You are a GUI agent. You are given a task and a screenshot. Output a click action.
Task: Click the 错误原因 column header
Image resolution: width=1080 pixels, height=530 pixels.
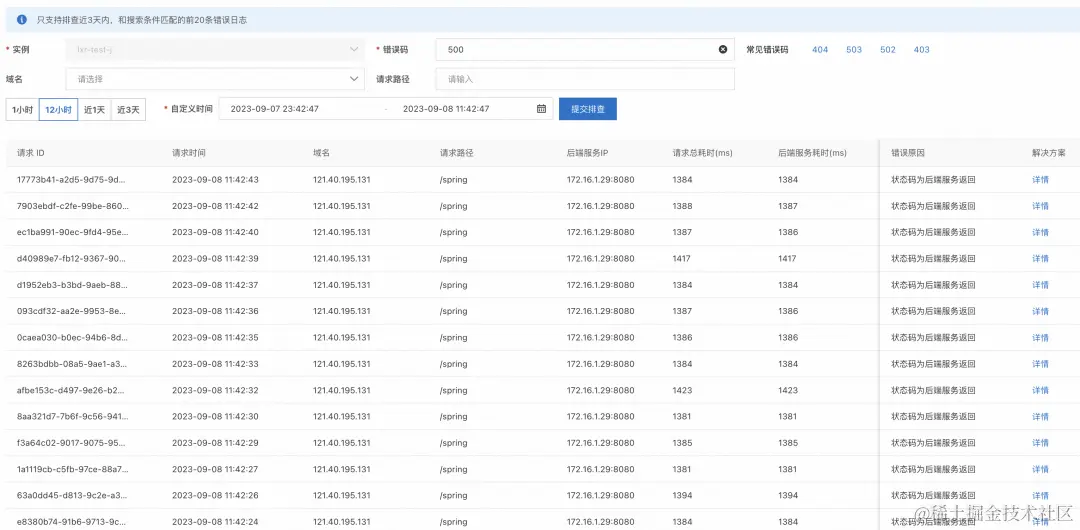pos(908,153)
